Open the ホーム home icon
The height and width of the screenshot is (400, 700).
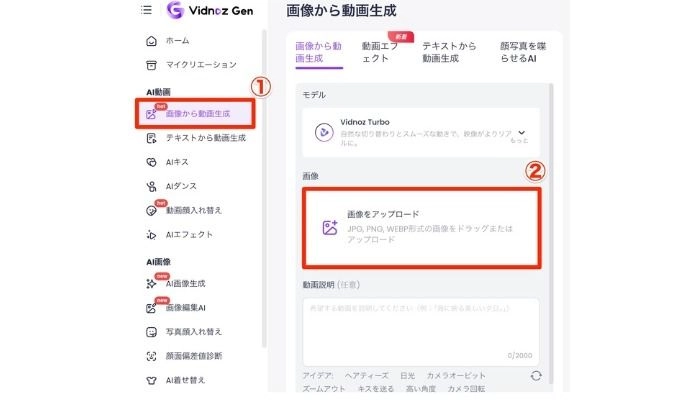coord(151,41)
